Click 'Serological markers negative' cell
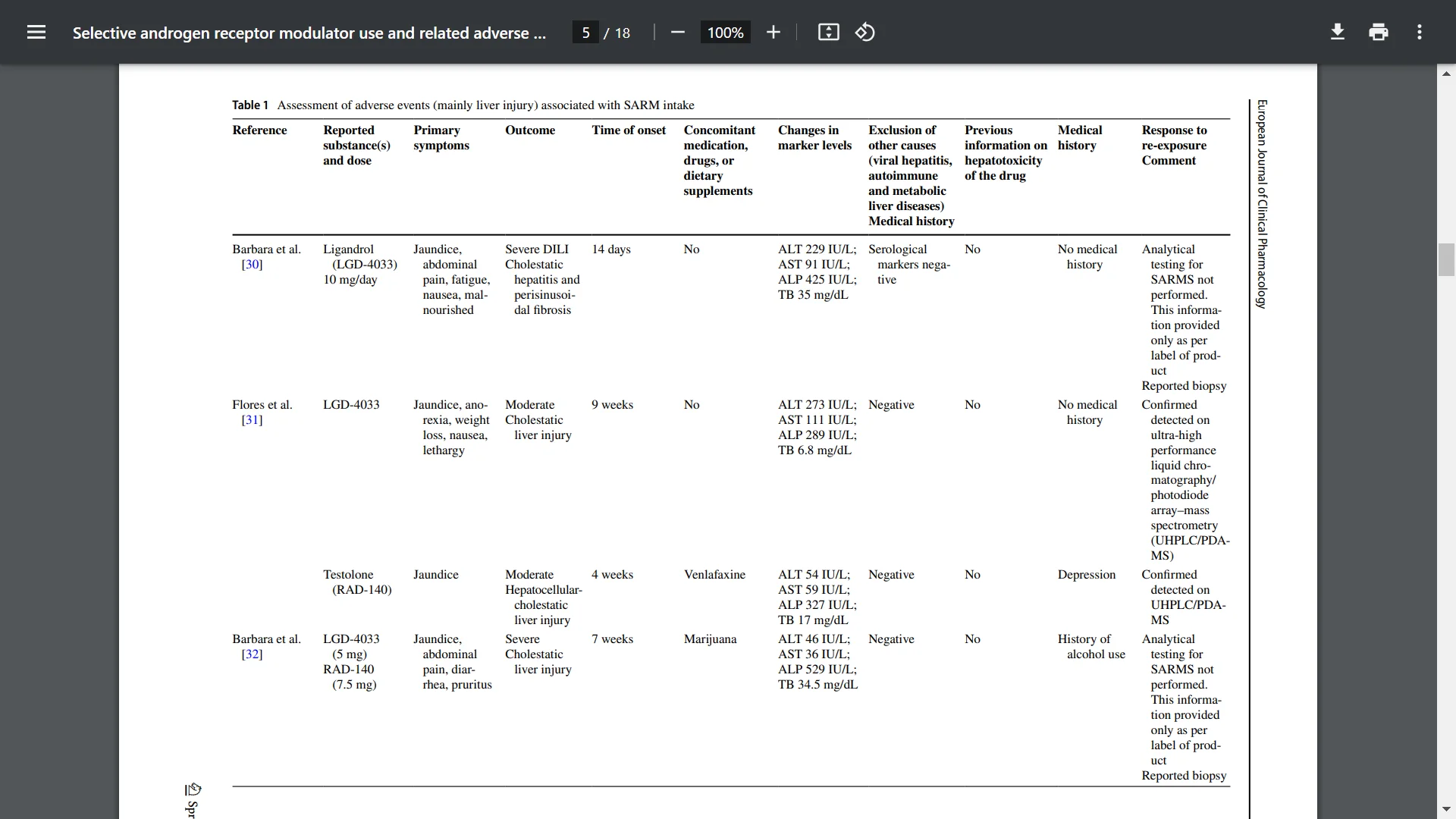This screenshot has width=1456, height=819. click(x=909, y=265)
